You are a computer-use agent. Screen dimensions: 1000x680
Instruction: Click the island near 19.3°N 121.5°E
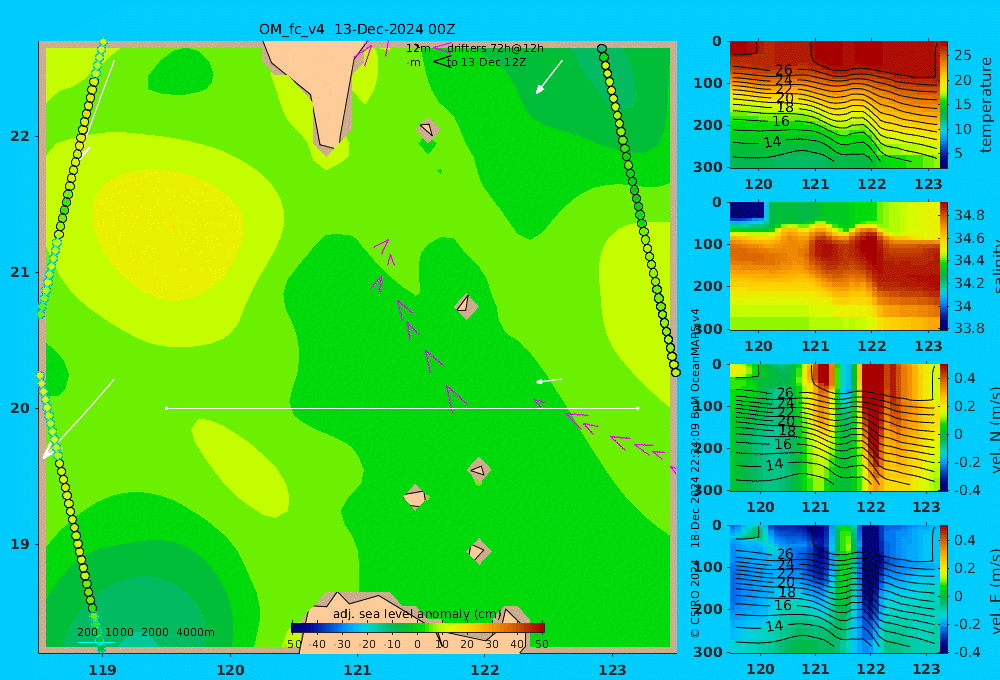coord(415,498)
